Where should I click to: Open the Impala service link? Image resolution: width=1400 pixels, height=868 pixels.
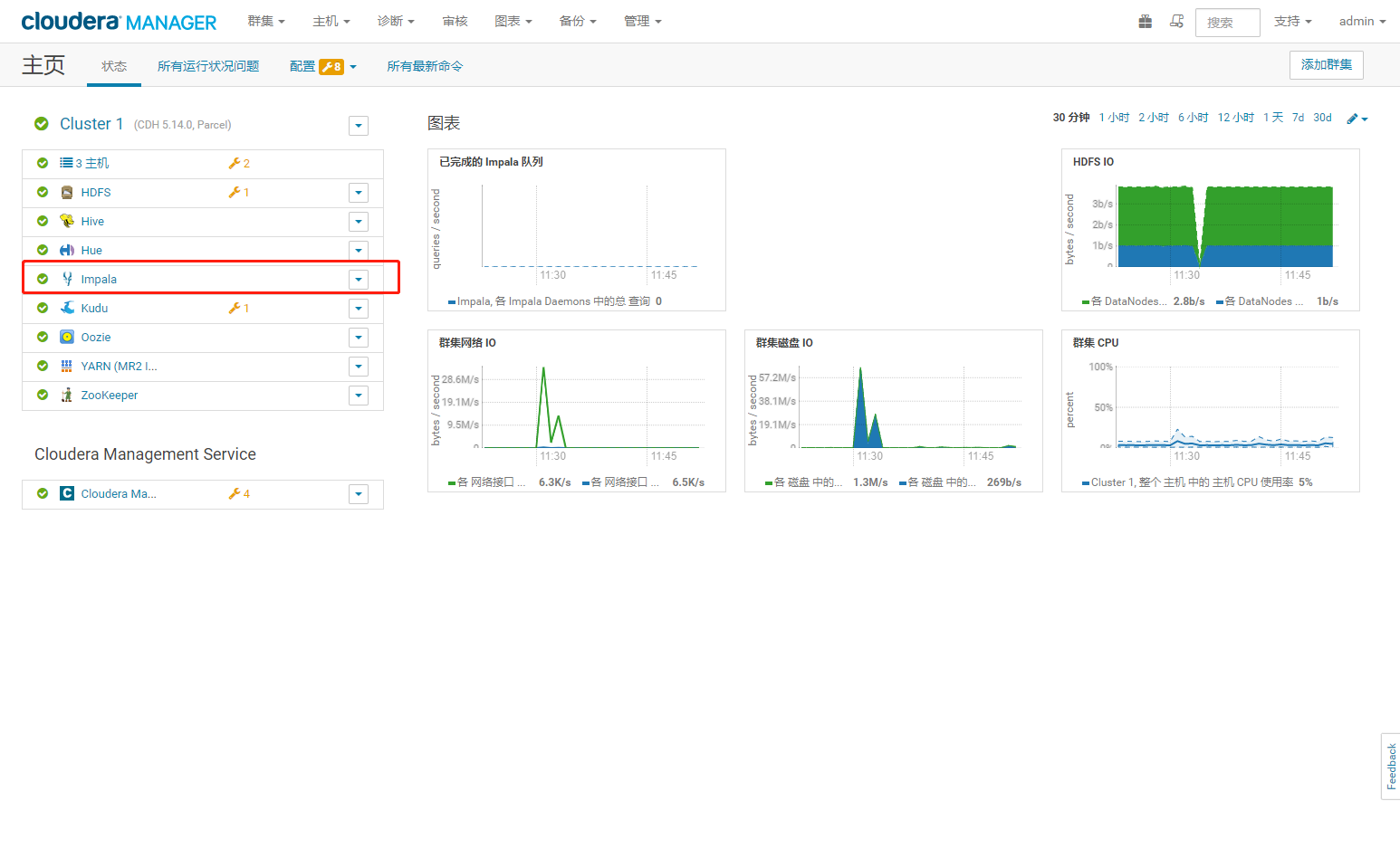(99, 279)
